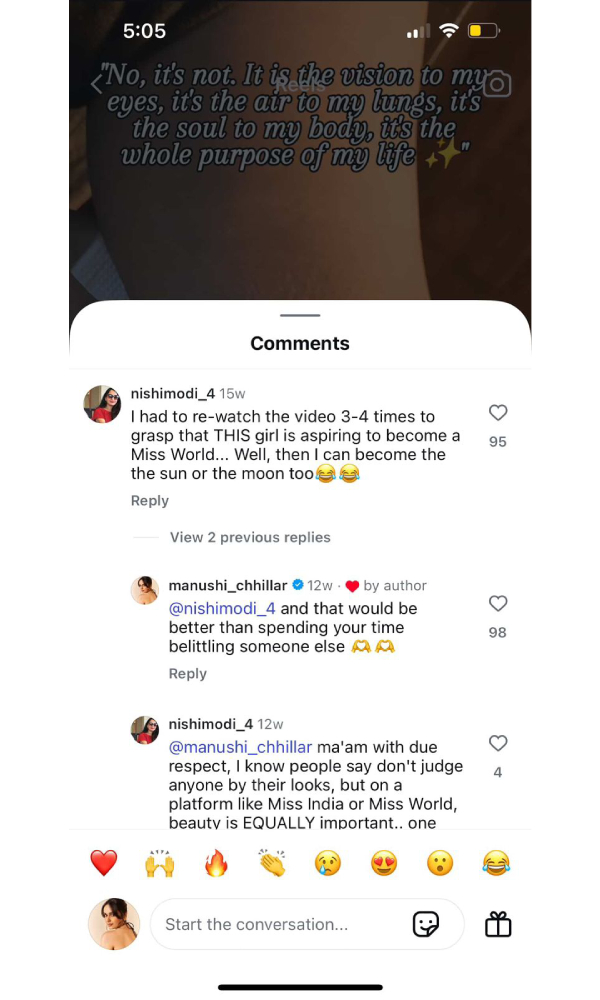
Task: Select the fire emoji reaction
Action: [216, 862]
